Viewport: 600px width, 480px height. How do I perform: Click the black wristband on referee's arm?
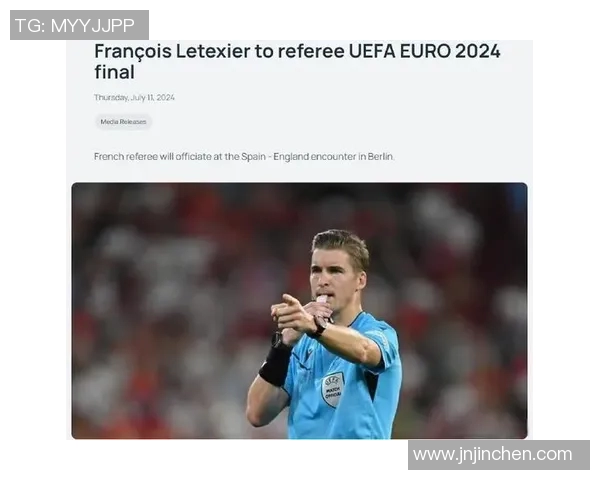click(x=275, y=362)
